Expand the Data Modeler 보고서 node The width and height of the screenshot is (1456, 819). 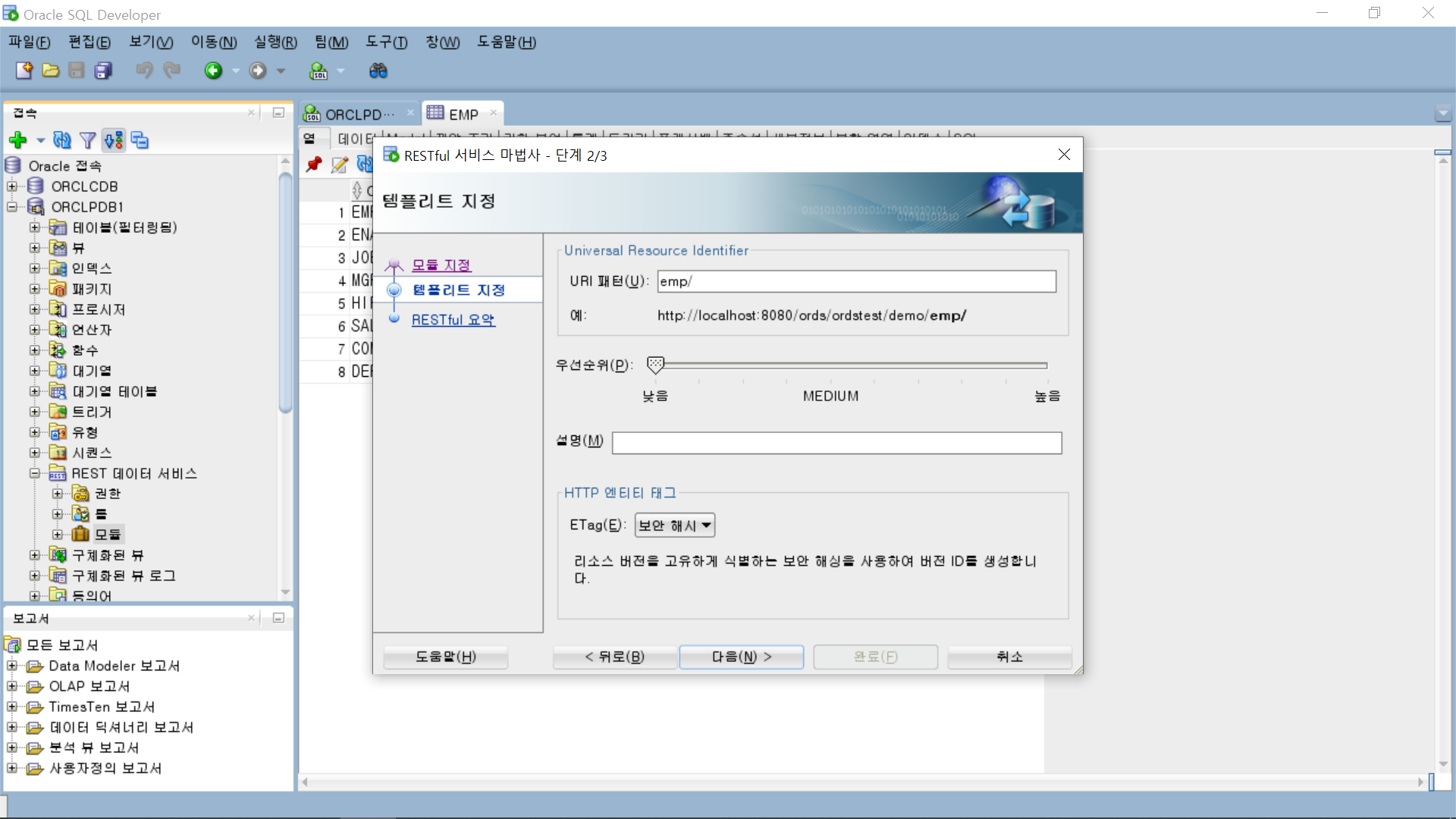(x=12, y=666)
